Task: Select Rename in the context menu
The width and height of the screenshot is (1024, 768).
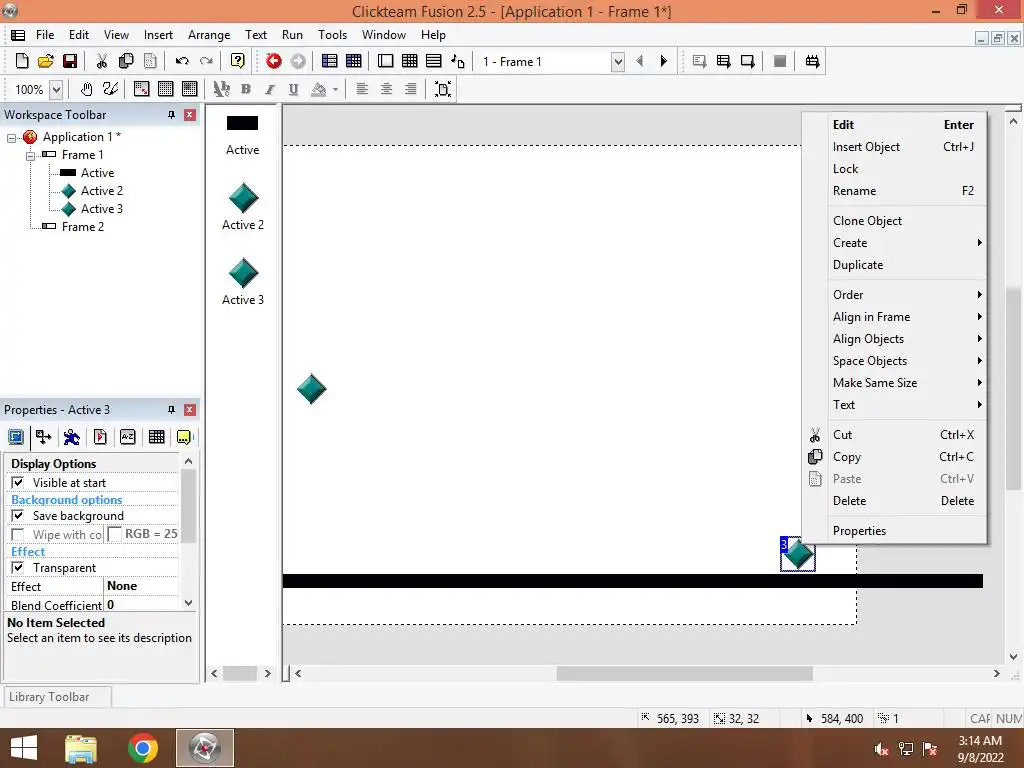Action: [x=907, y=191]
